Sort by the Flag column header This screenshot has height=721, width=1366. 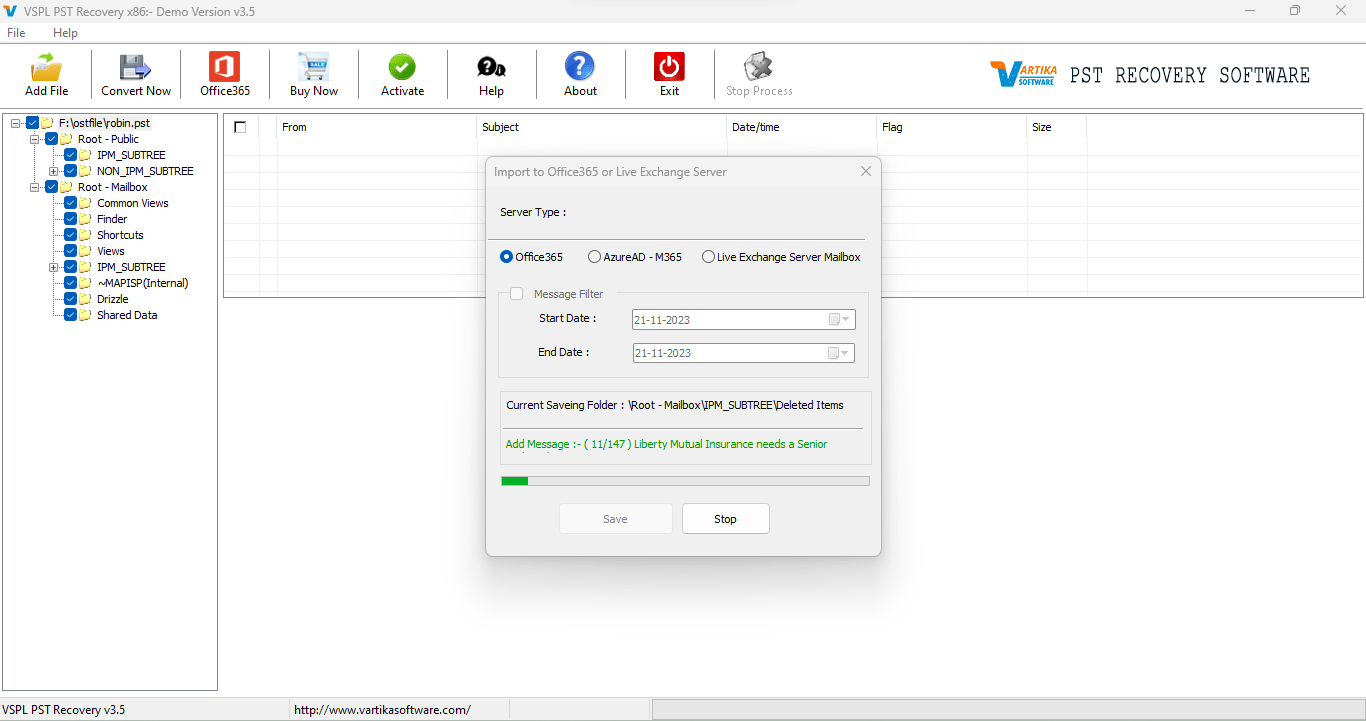(952, 127)
